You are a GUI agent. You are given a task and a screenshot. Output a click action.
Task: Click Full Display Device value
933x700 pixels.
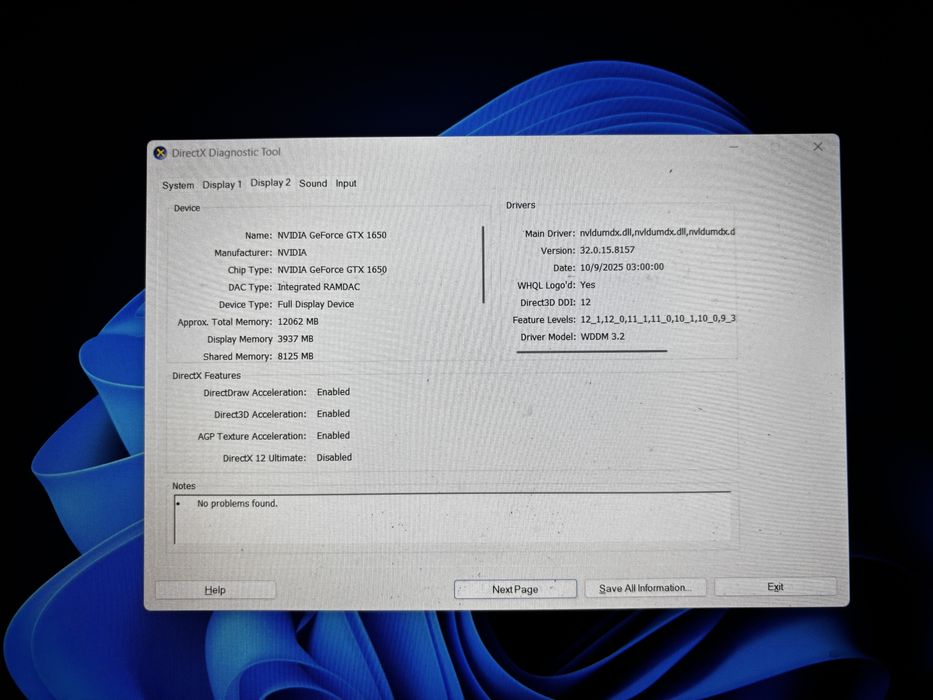(316, 304)
